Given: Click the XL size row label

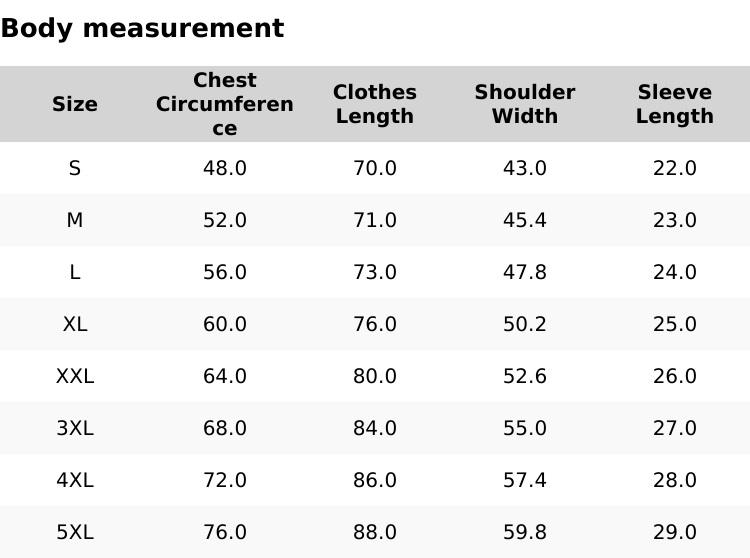Looking at the screenshot, I should [x=75, y=324].
